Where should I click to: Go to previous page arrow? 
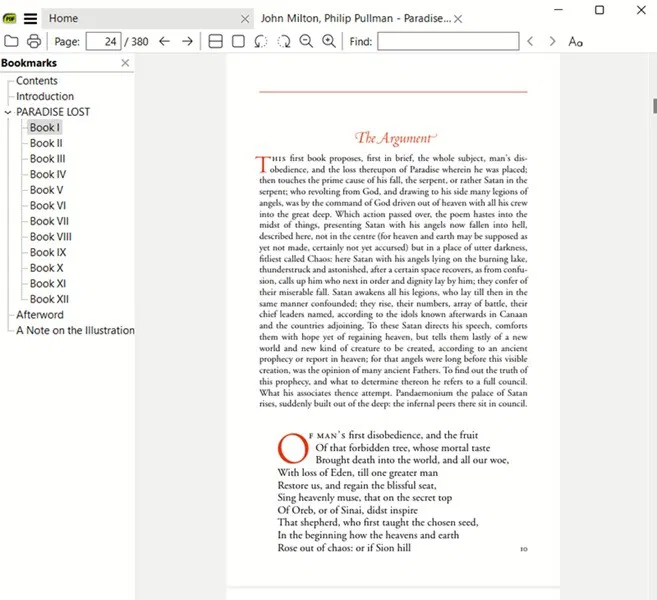[164, 41]
